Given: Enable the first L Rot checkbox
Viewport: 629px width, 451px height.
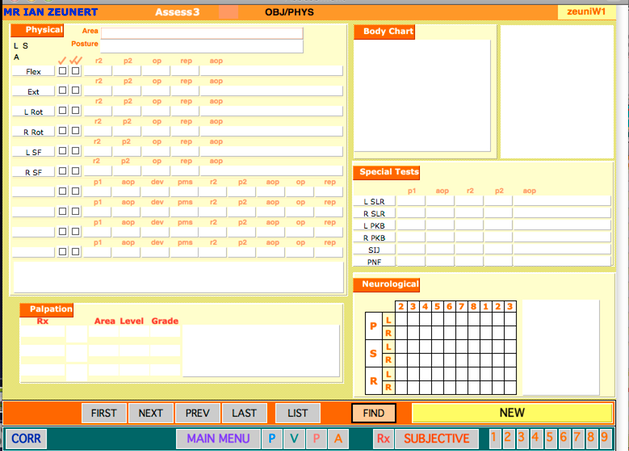Looking at the screenshot, I should coord(62,110).
